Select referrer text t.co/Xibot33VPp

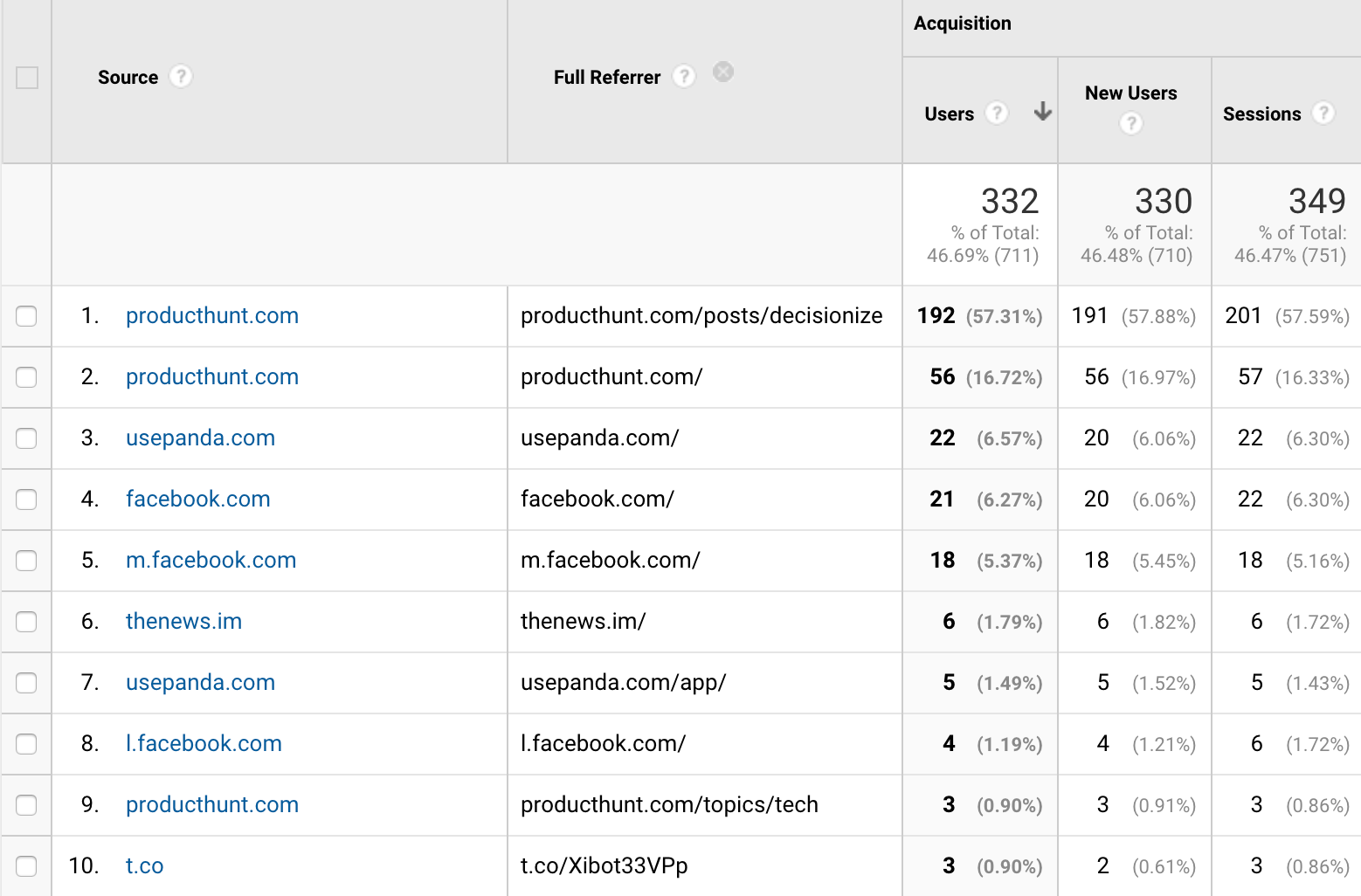coord(605,866)
